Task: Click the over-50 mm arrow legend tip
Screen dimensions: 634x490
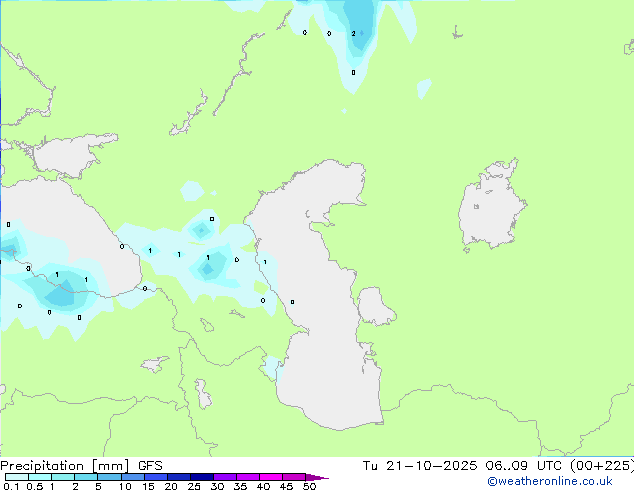Action: (317, 477)
